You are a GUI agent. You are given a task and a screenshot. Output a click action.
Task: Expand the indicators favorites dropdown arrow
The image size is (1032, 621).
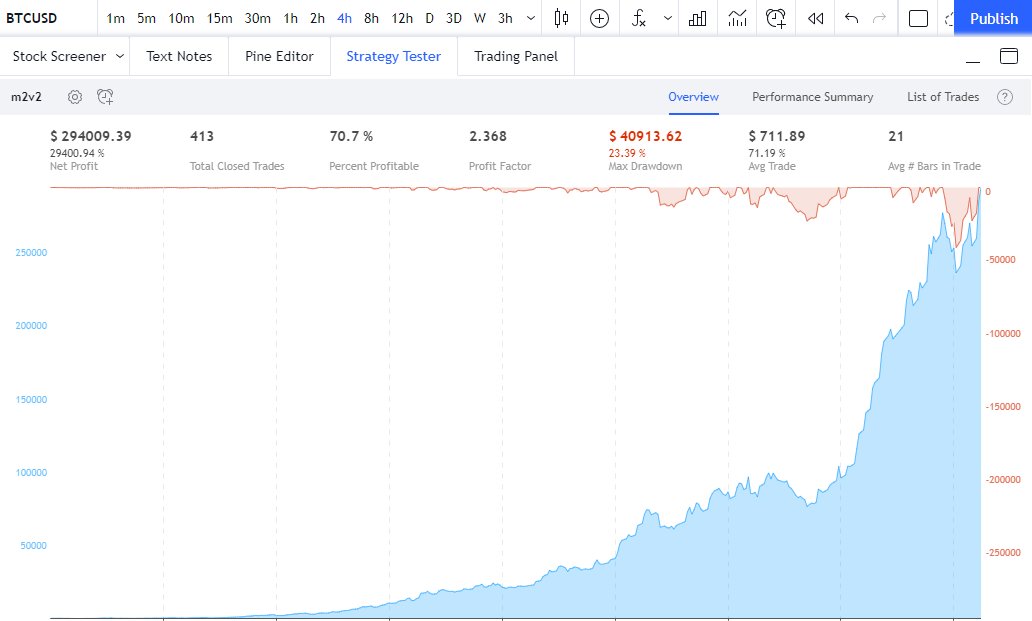coord(668,18)
